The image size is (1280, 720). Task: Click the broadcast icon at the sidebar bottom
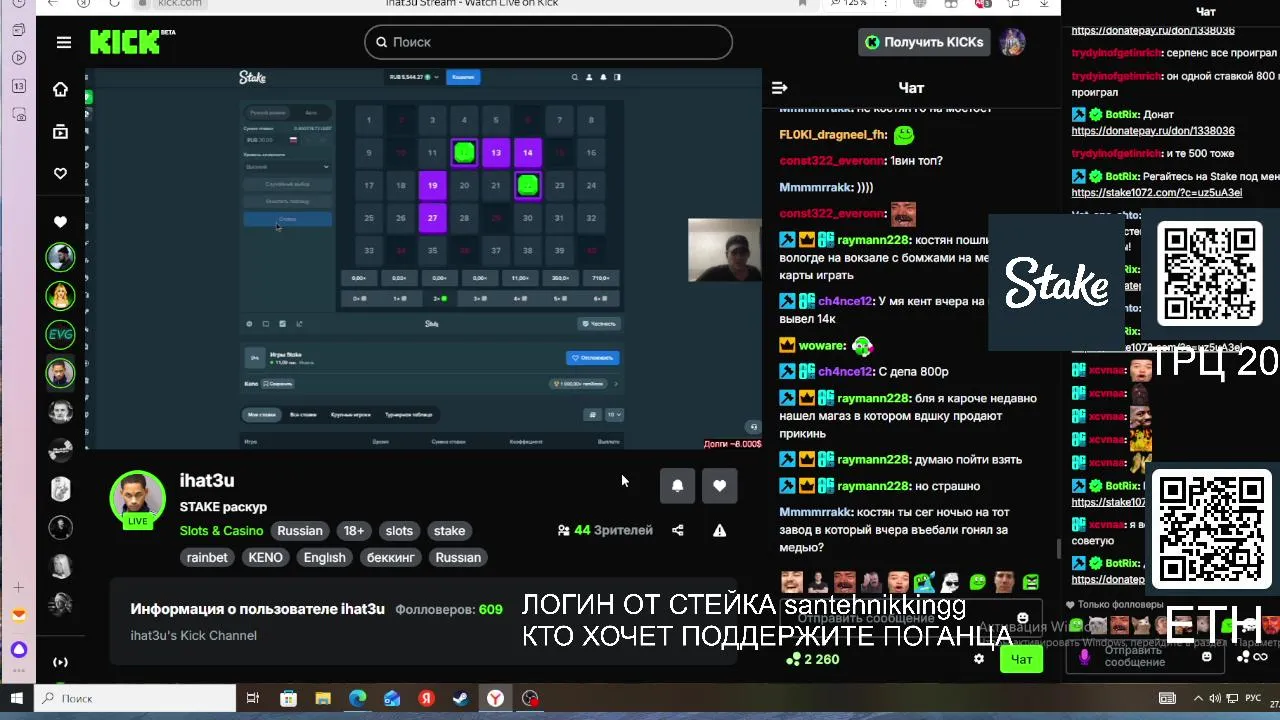[x=60, y=662]
